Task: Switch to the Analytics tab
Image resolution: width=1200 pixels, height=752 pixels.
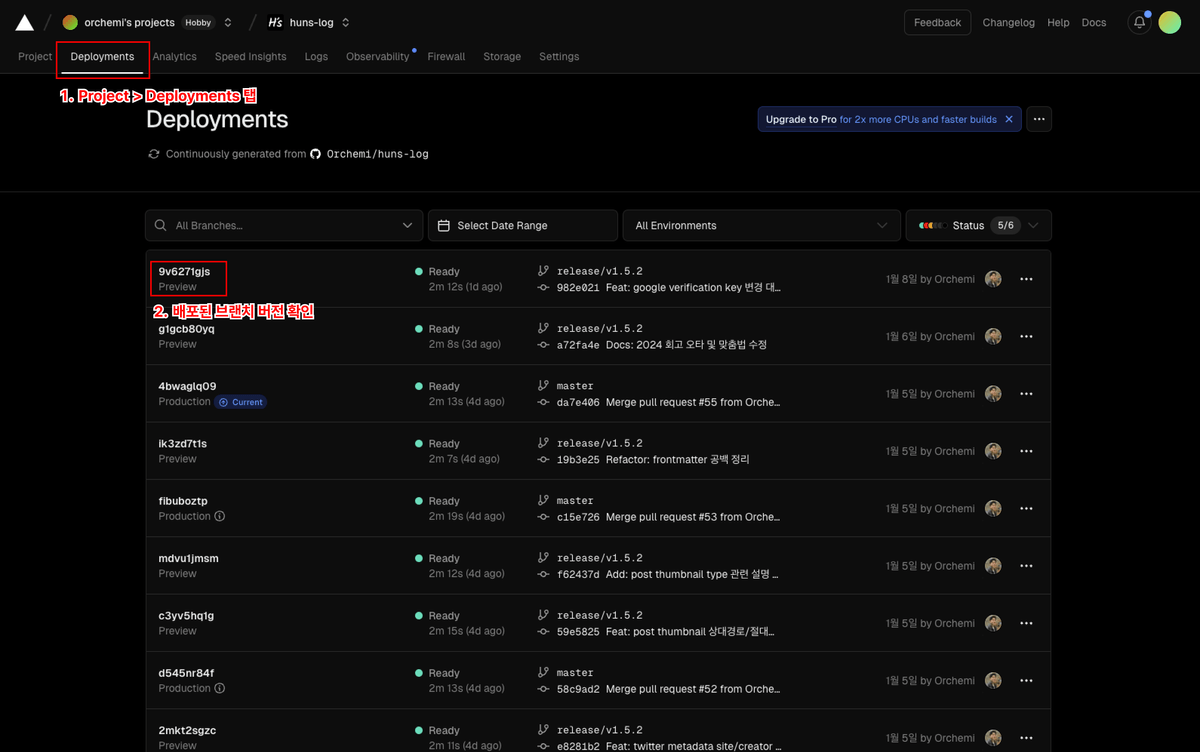Action: 175,57
